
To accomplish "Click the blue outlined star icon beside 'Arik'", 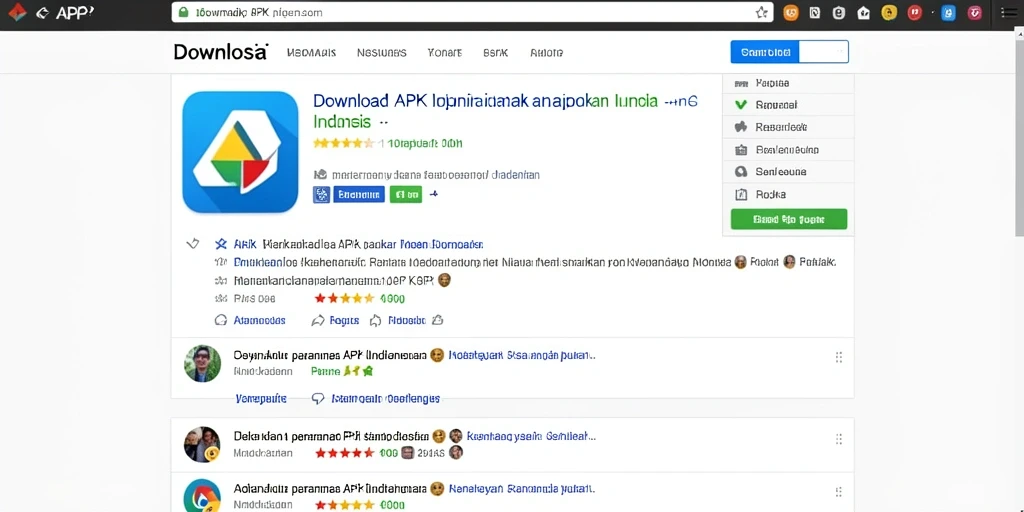I will (x=221, y=244).
